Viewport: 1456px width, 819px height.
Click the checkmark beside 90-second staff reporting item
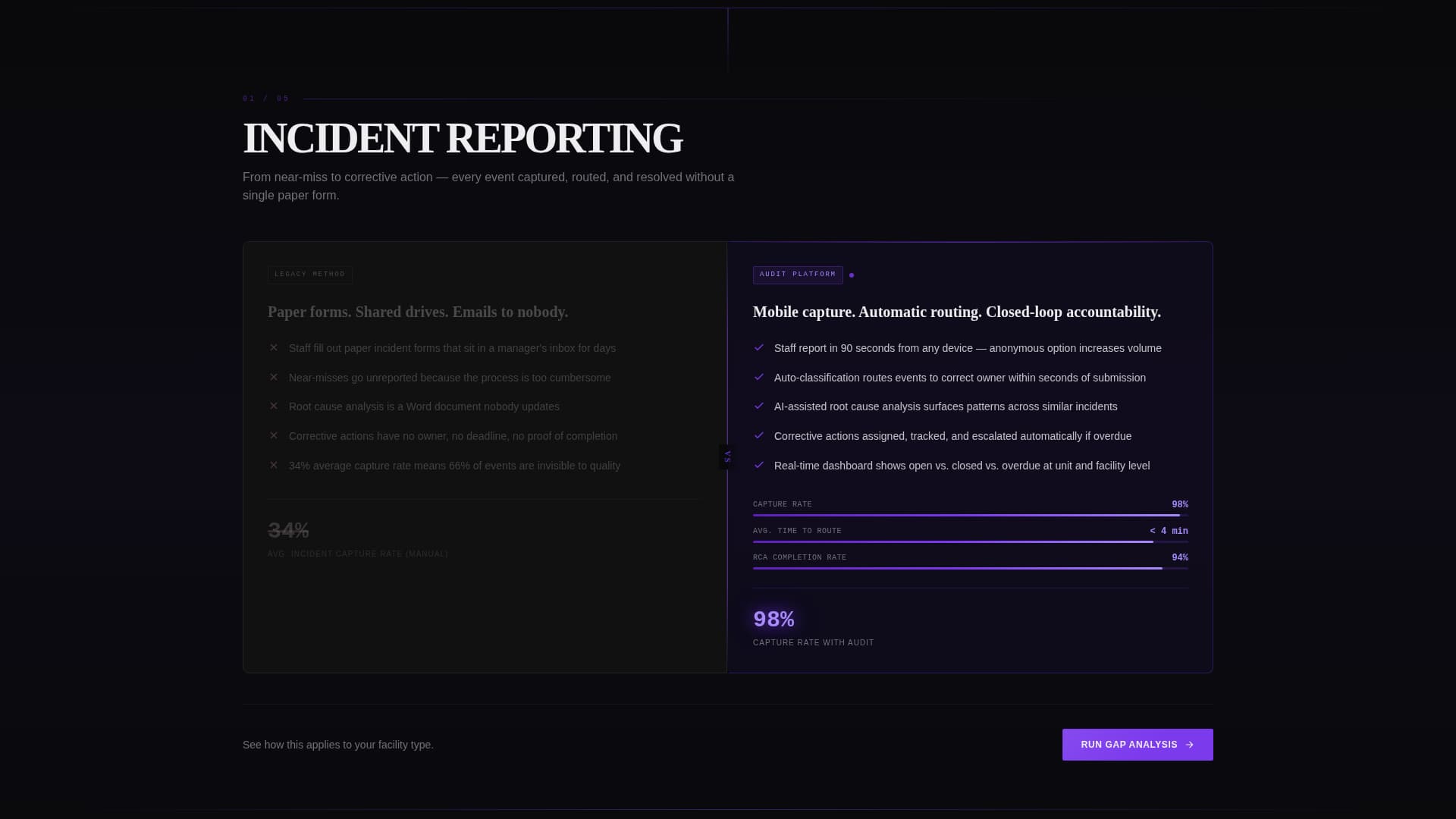pos(760,348)
